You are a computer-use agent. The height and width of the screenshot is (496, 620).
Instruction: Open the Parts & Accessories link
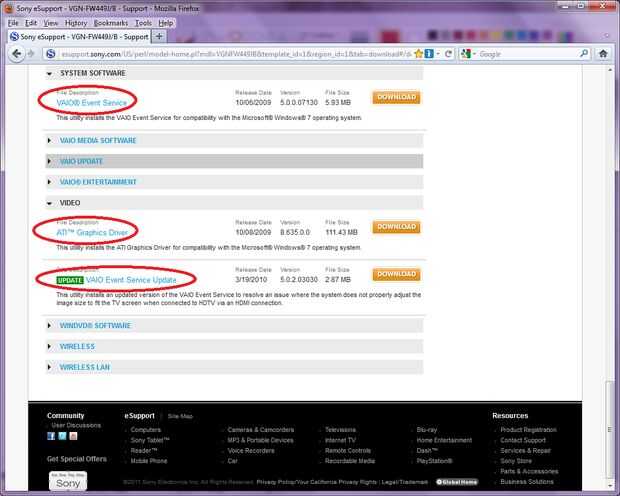coord(529,471)
